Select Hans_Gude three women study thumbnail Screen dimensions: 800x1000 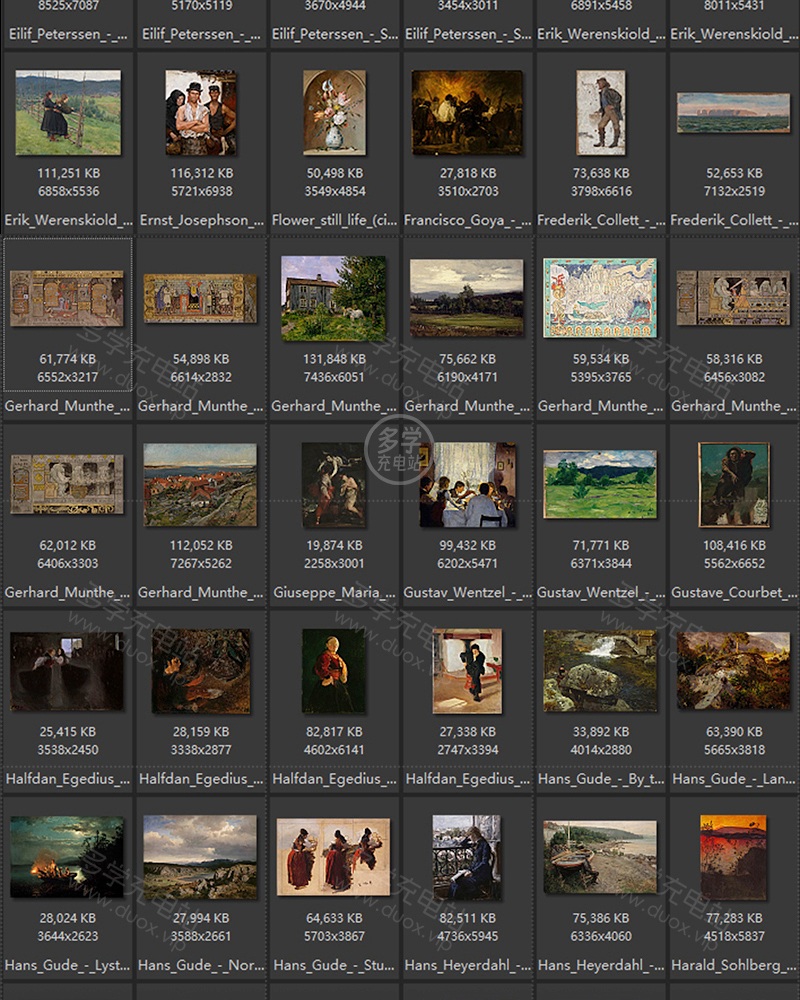tap(334, 857)
